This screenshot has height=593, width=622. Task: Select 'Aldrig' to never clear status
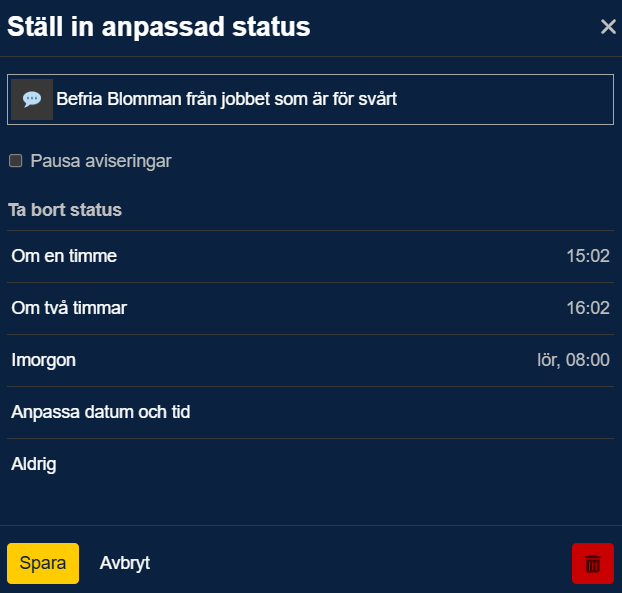point(34,464)
